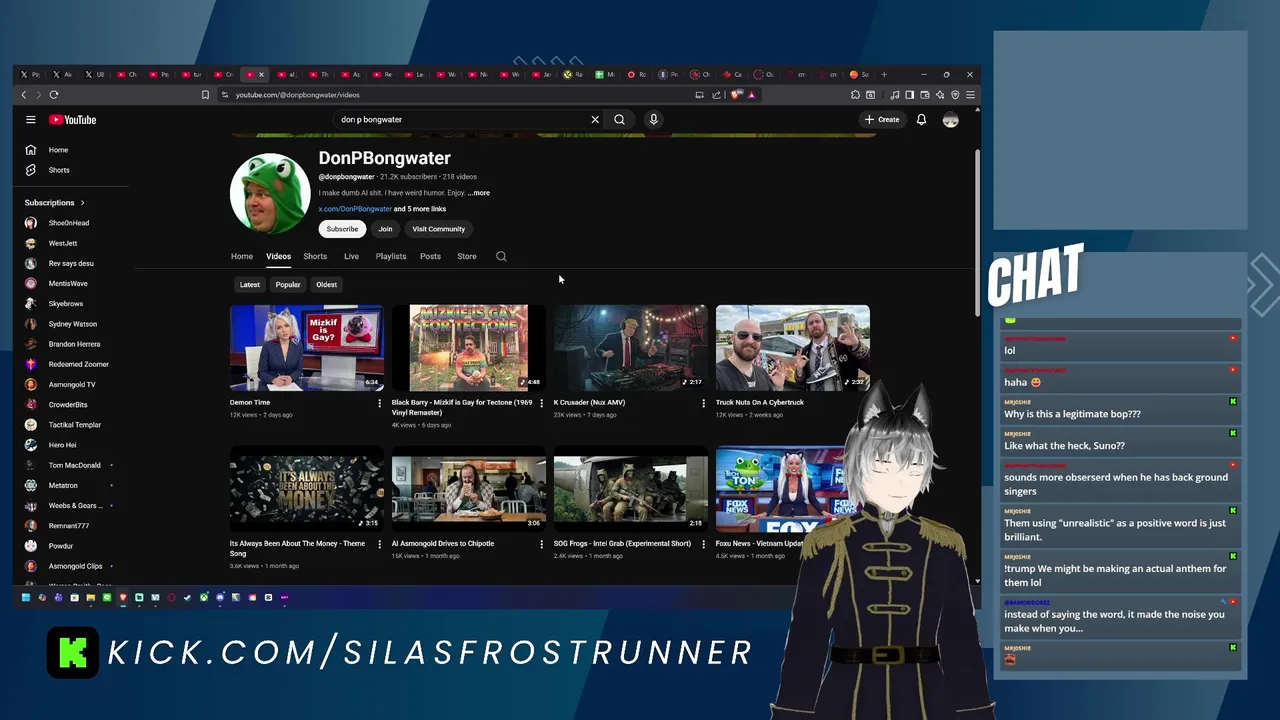Start voice search with the microphone icon
The image size is (1280, 720).
click(x=653, y=119)
